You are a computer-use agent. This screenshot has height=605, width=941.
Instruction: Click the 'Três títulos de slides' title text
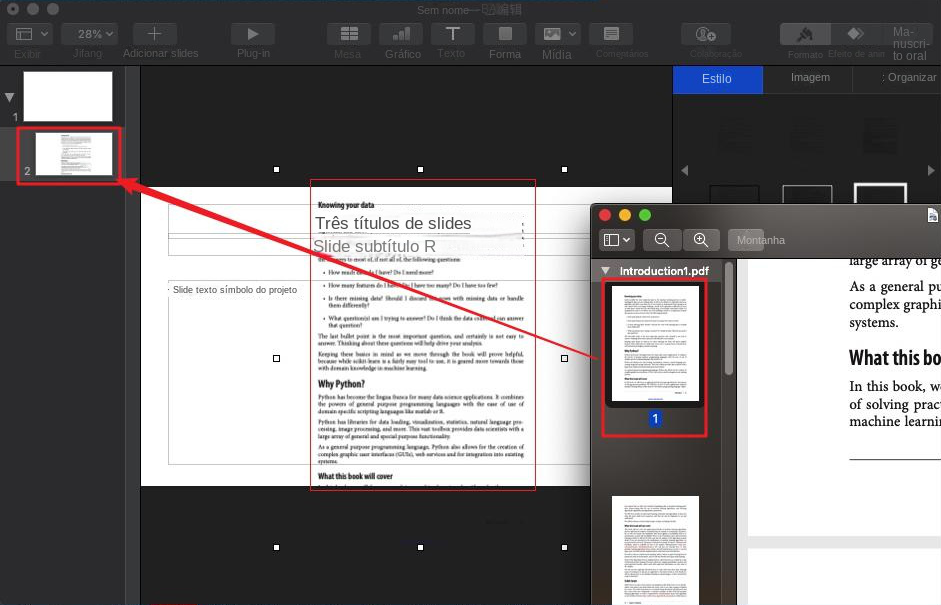click(x=393, y=223)
